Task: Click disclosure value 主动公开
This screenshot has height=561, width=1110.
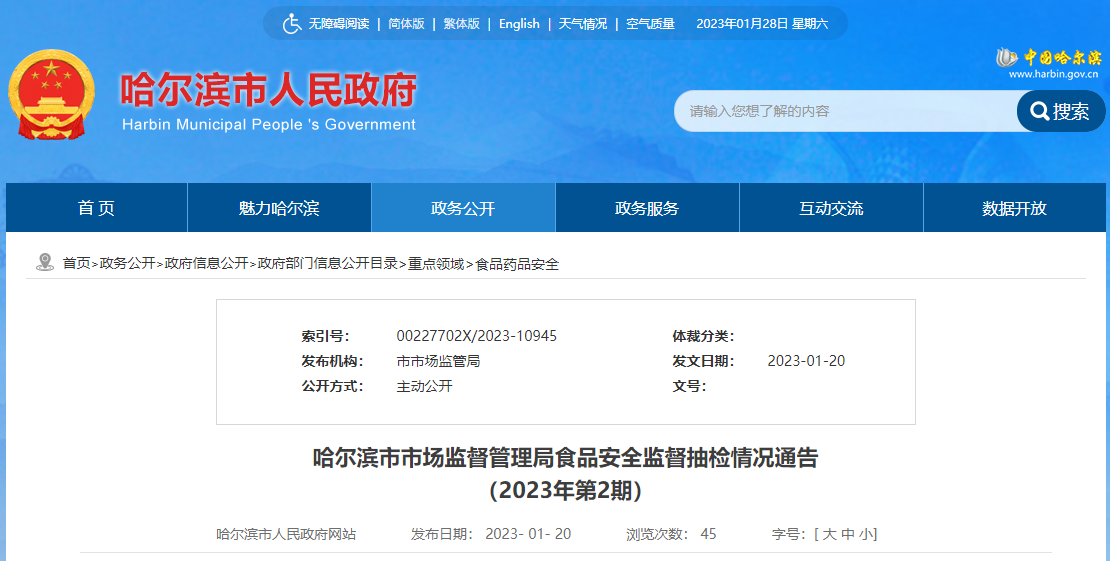Action: pyautogui.click(x=424, y=386)
